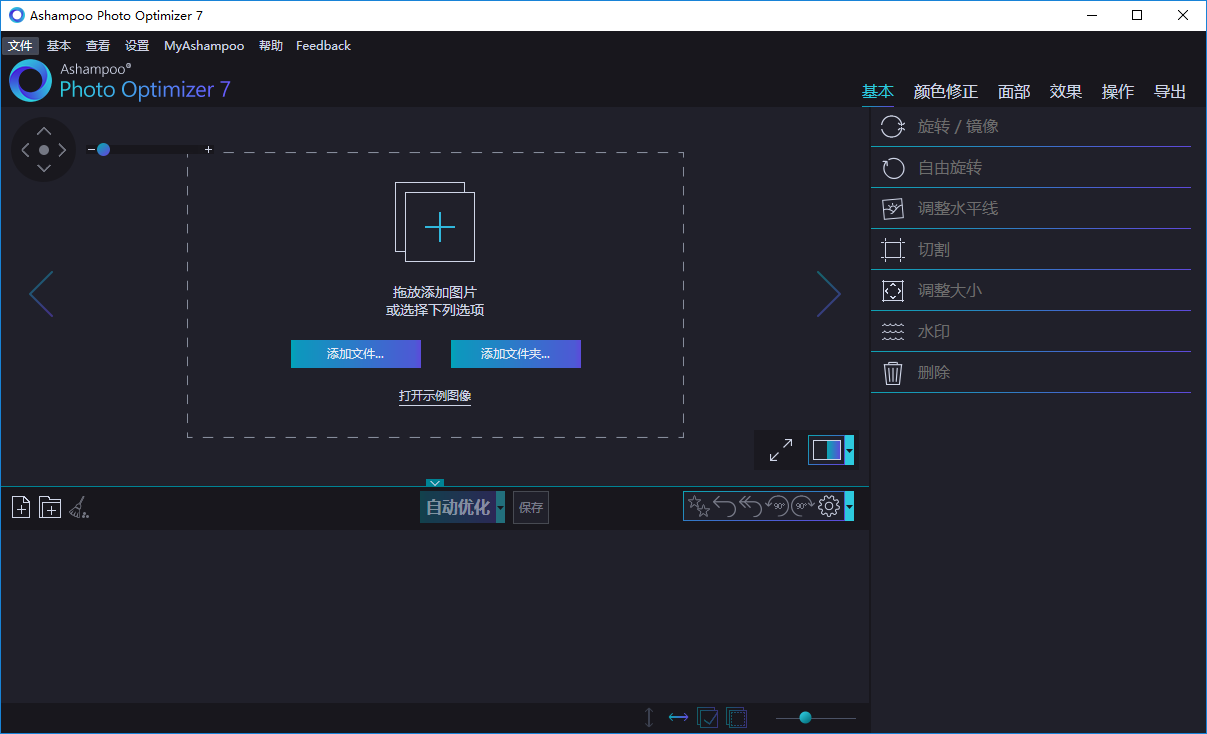Open the MyAshampoo menu
The width and height of the screenshot is (1207, 734).
204,46
